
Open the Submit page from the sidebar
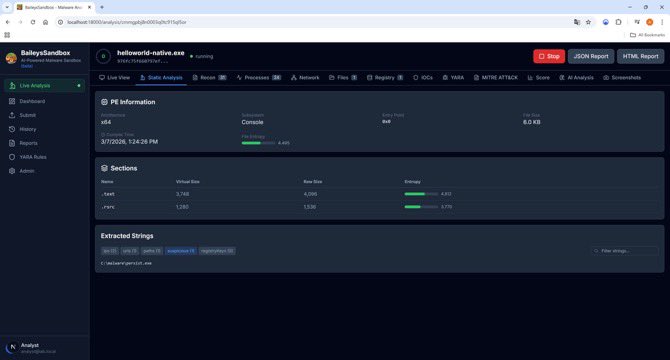44,115
